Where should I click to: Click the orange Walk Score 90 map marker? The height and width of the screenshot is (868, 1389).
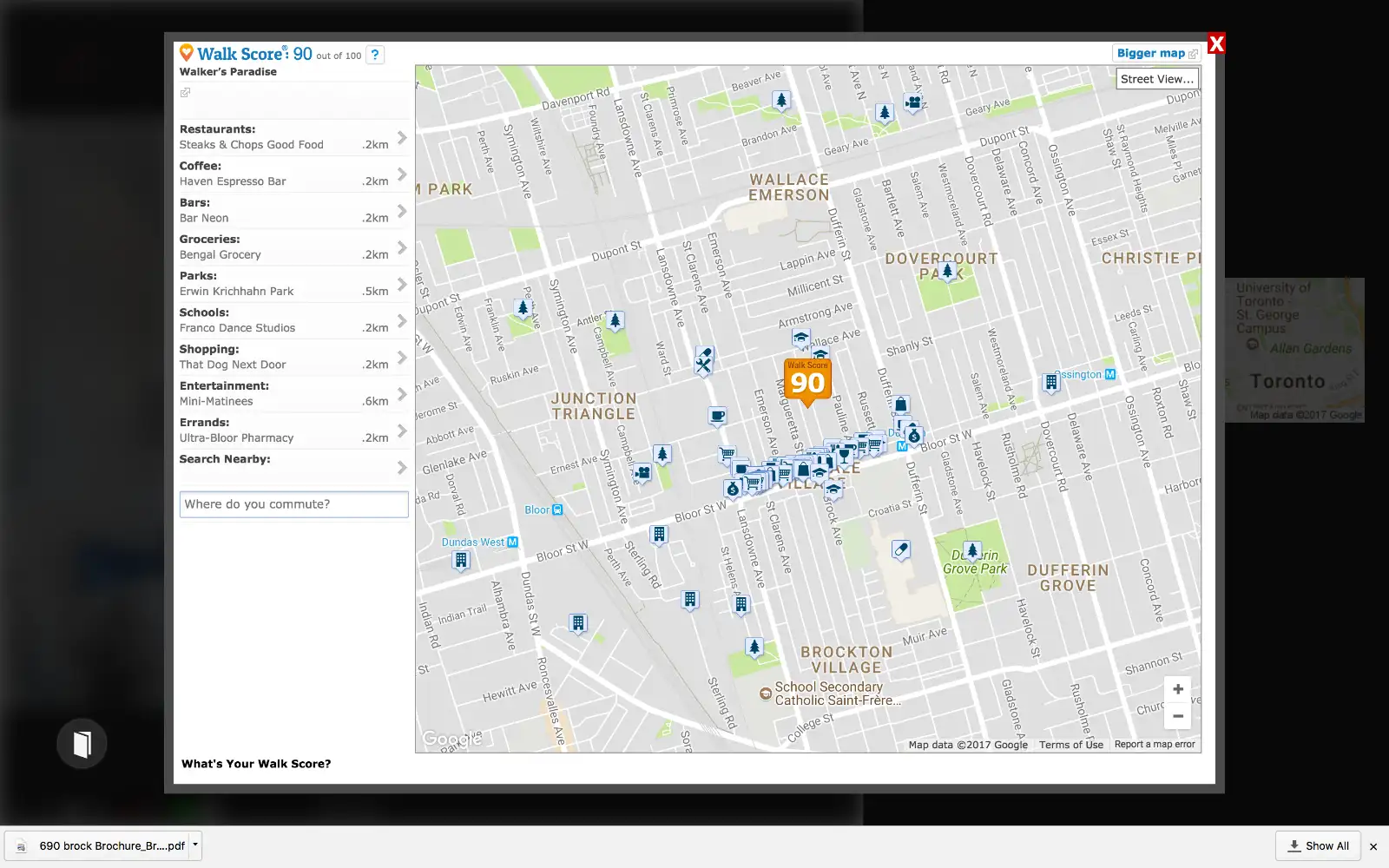[x=807, y=381]
